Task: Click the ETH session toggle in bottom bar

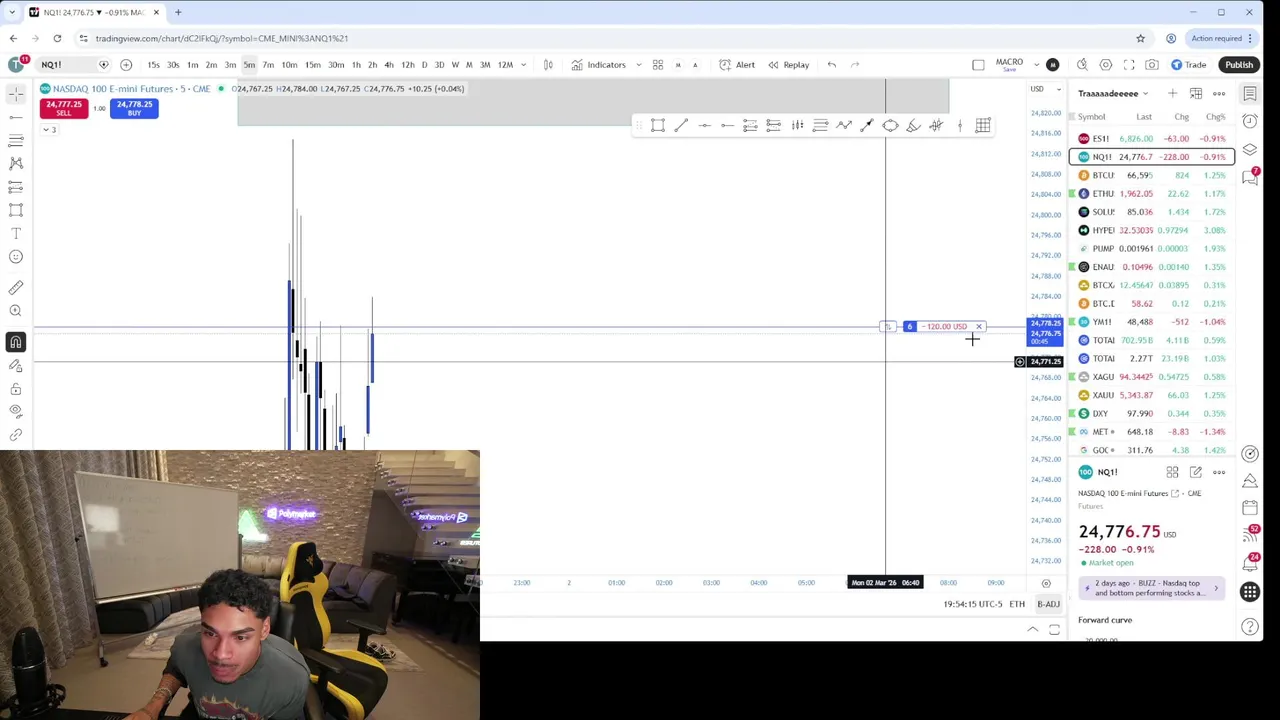Action: (x=1017, y=604)
